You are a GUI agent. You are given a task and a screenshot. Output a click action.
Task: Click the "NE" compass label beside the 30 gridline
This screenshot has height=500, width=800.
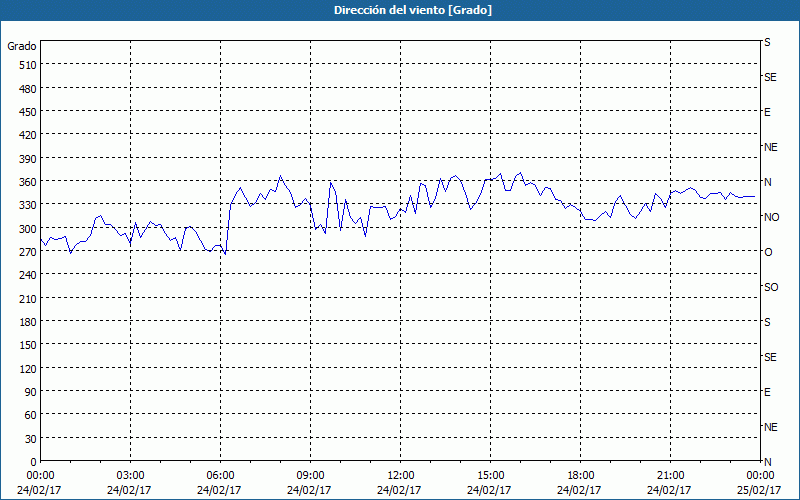(x=771, y=427)
